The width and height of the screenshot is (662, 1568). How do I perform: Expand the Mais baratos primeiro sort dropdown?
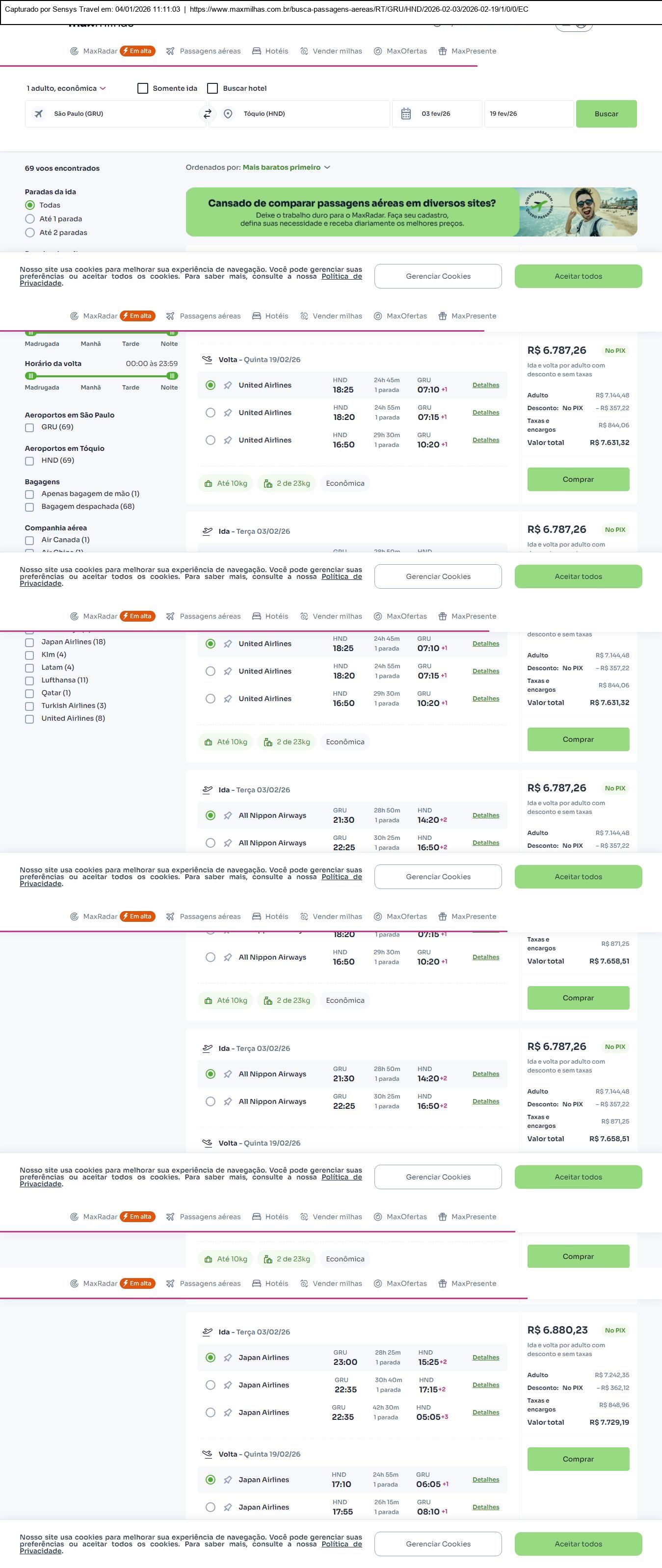click(286, 167)
